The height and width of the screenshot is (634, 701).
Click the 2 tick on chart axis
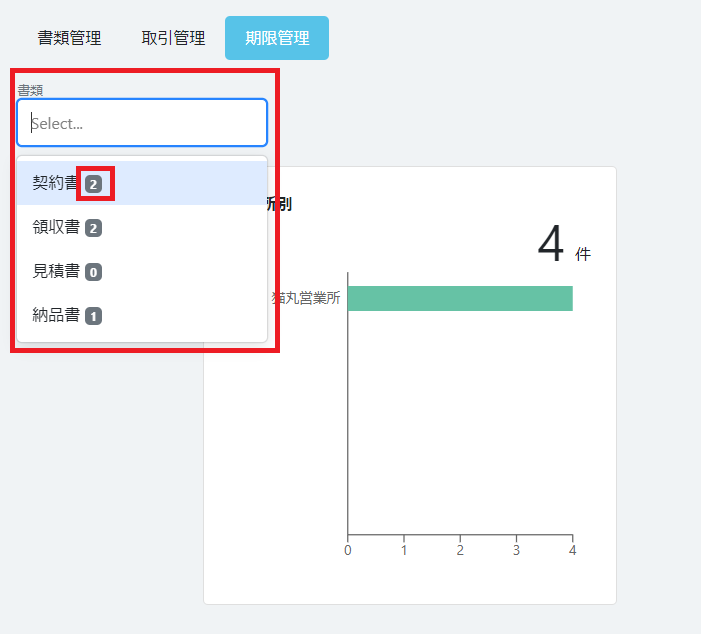460,550
